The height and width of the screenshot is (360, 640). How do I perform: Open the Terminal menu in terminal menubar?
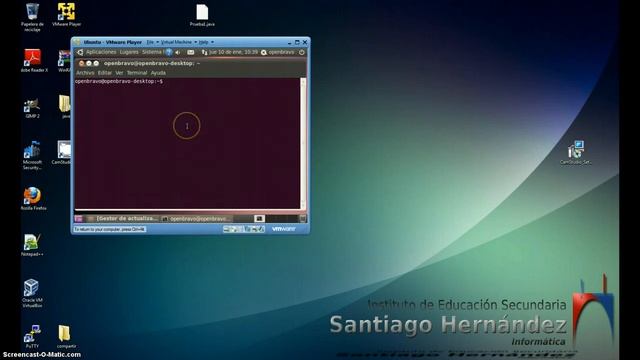click(x=137, y=73)
